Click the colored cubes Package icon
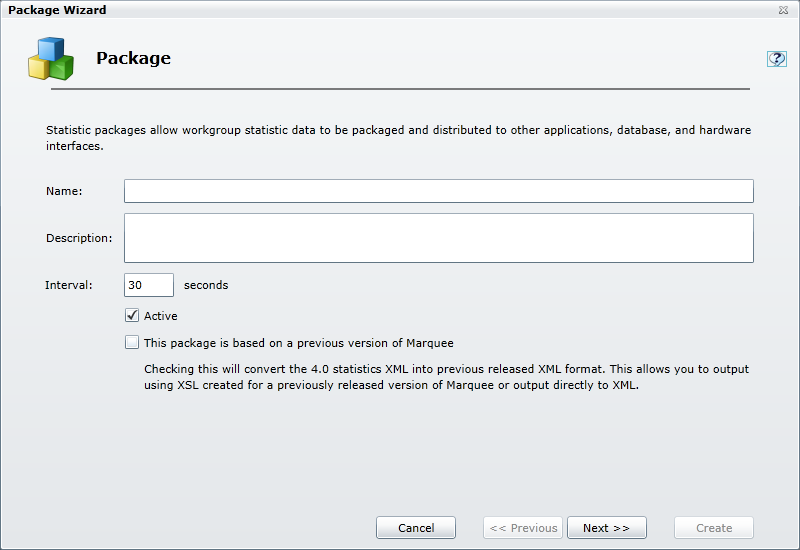This screenshot has width=800, height=550. click(x=50, y=59)
